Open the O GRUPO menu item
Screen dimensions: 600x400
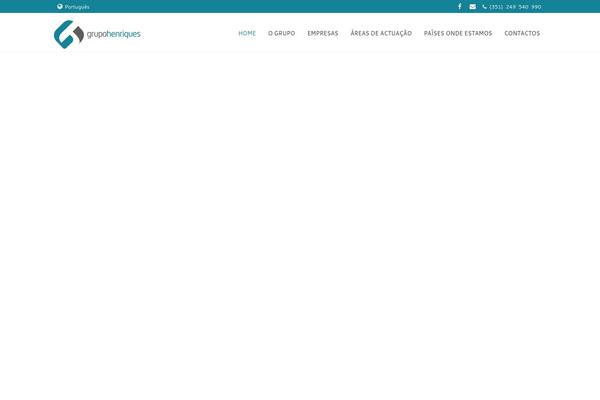click(282, 33)
